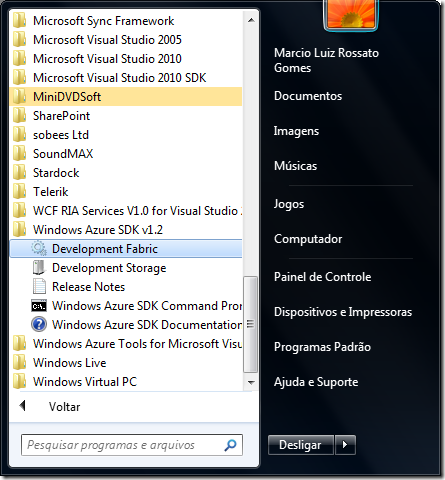
Task: Open Documentos link
Action: click(x=308, y=96)
